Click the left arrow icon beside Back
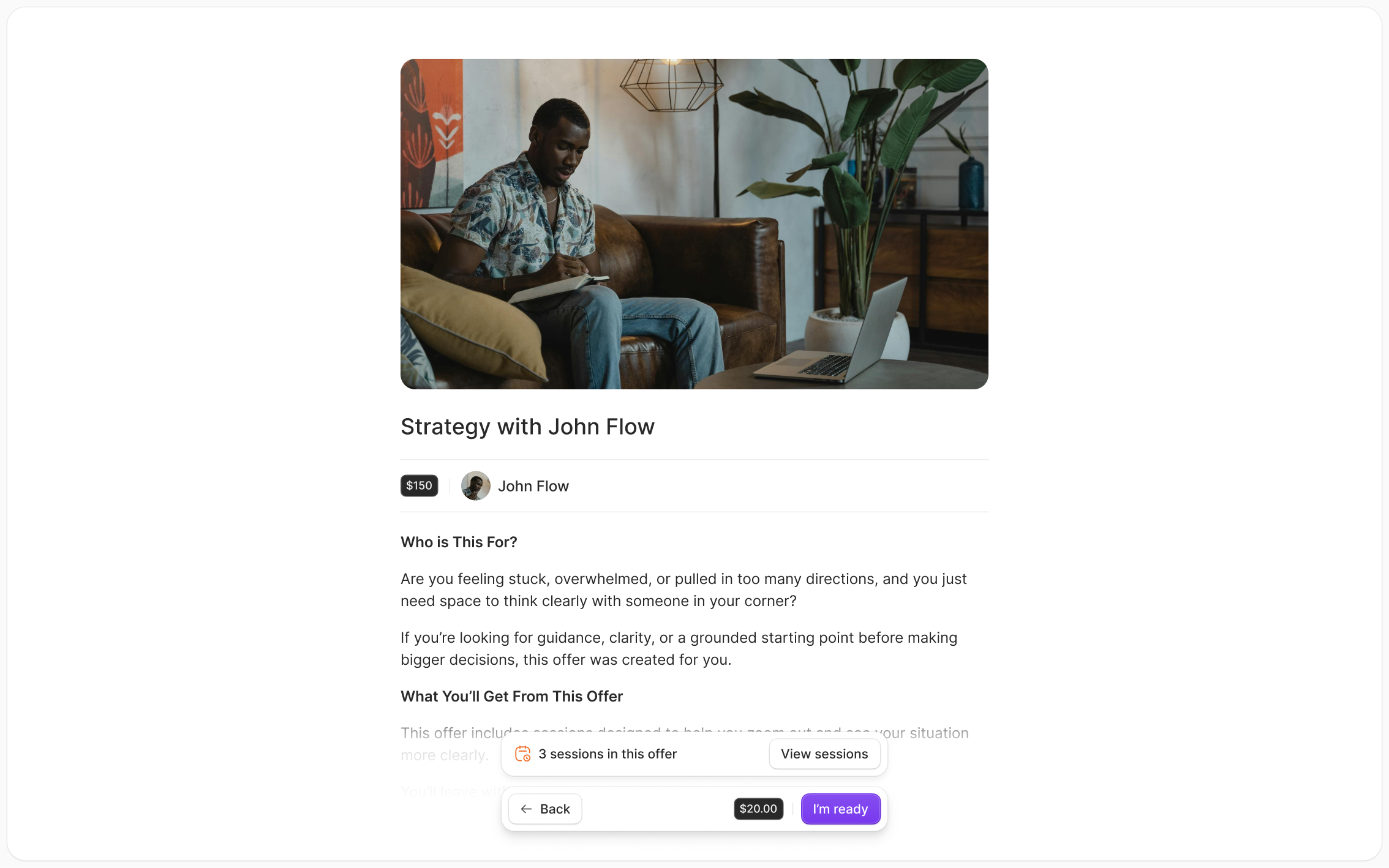 526,809
